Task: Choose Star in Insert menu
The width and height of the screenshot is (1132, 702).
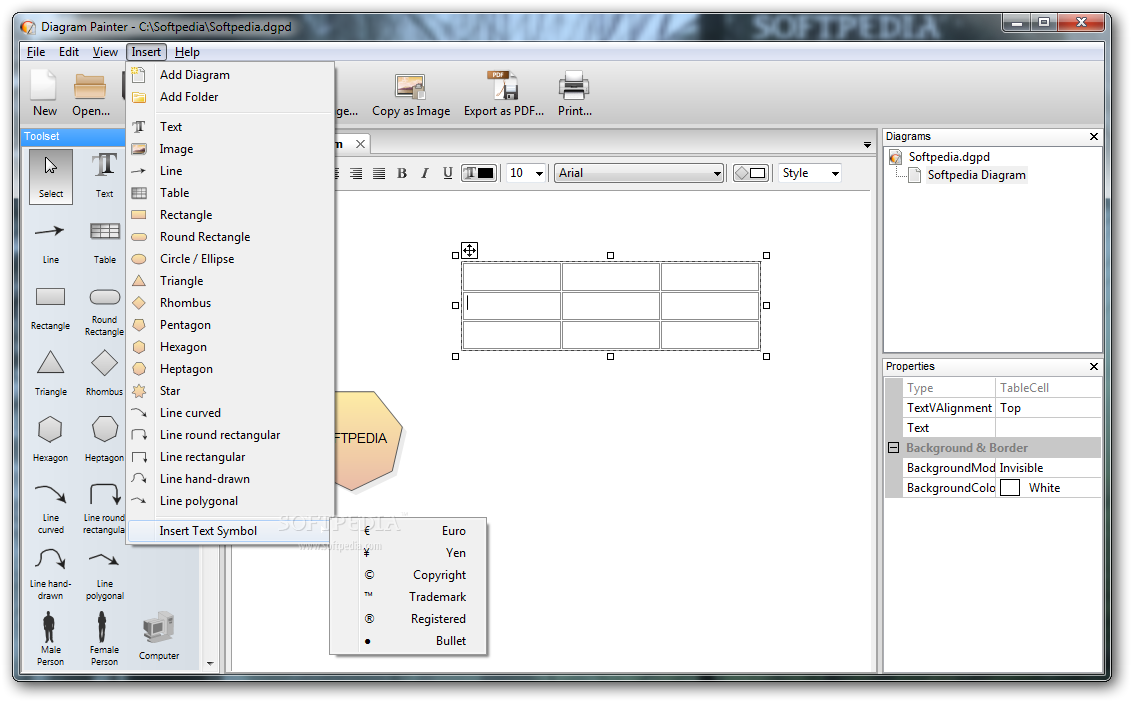Action: pyautogui.click(x=230, y=391)
